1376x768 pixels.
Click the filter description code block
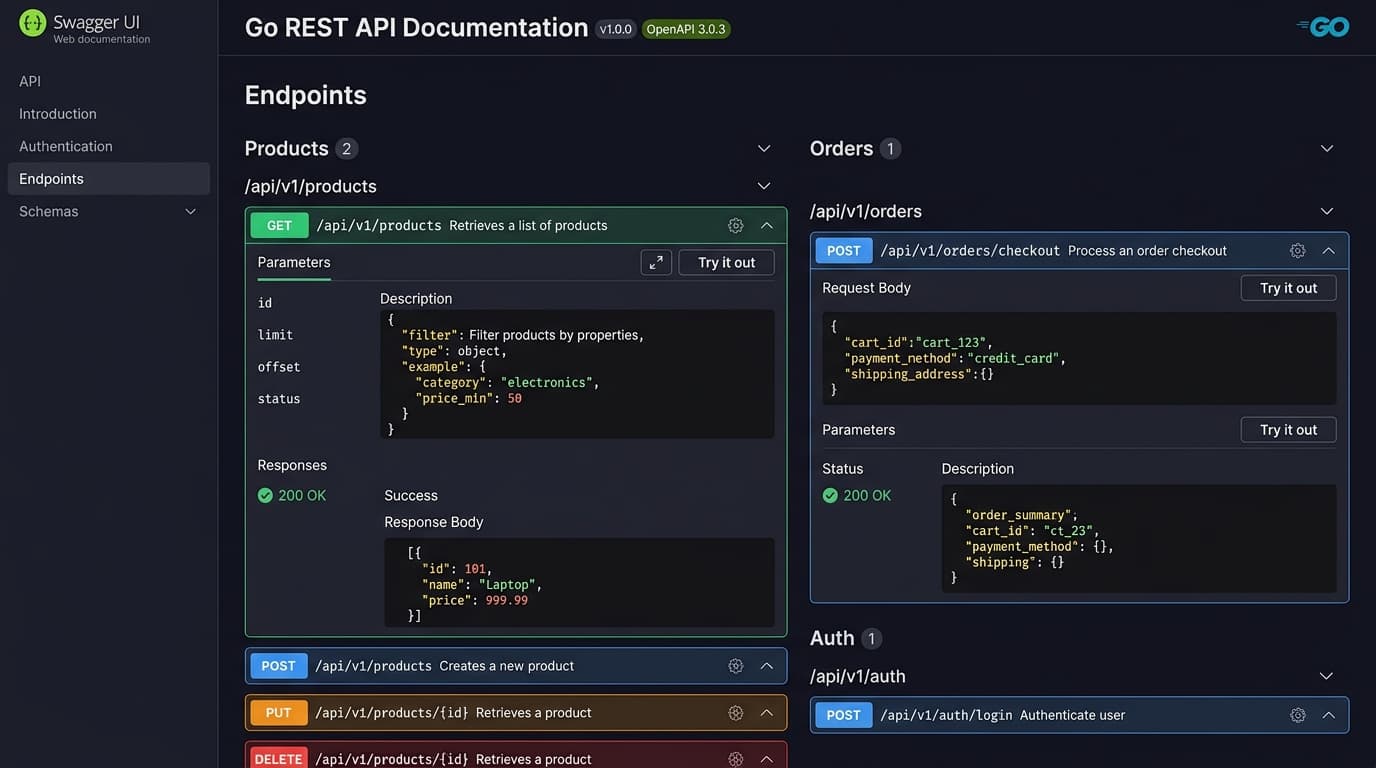(x=577, y=374)
